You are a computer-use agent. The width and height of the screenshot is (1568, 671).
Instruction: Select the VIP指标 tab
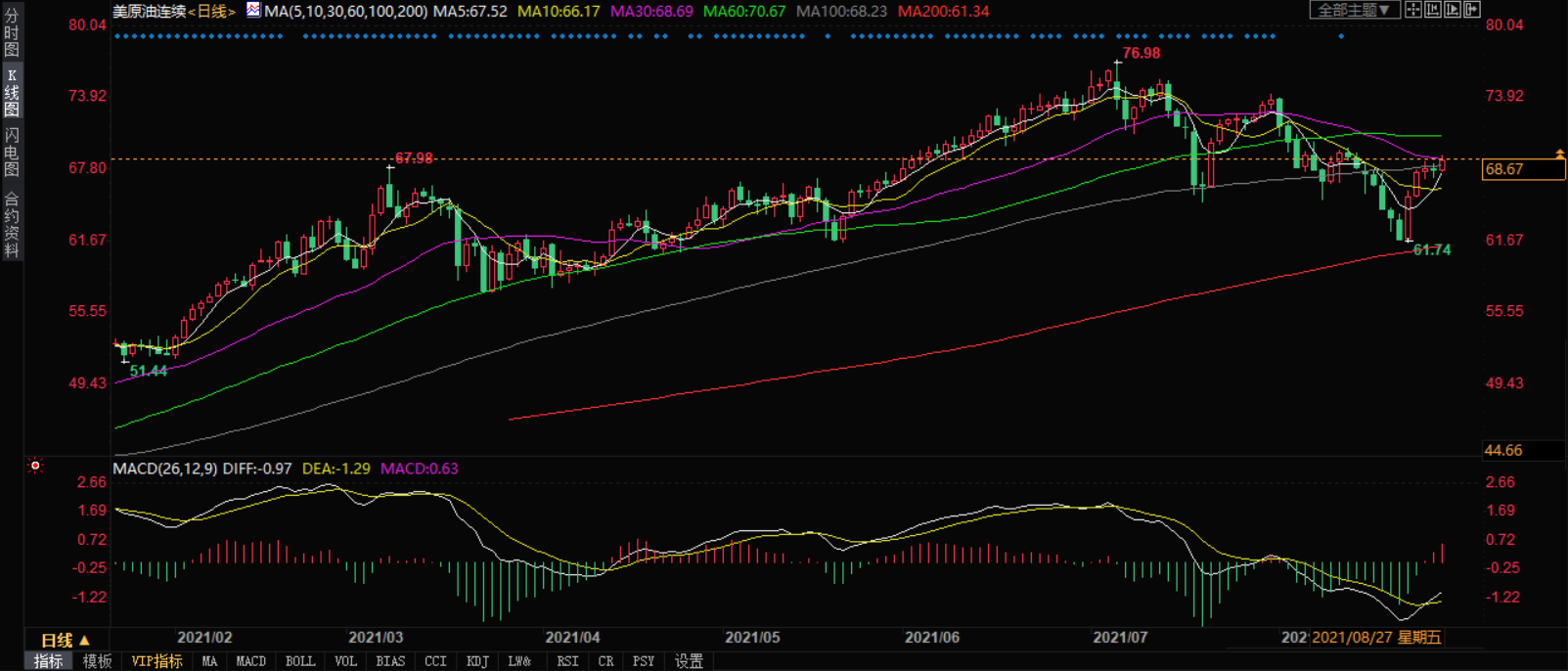coord(157,661)
